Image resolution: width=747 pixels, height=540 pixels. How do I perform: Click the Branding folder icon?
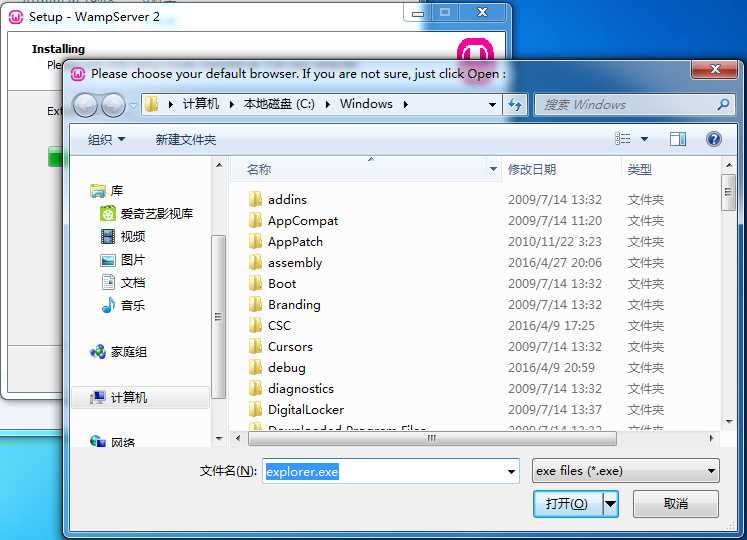coord(255,304)
